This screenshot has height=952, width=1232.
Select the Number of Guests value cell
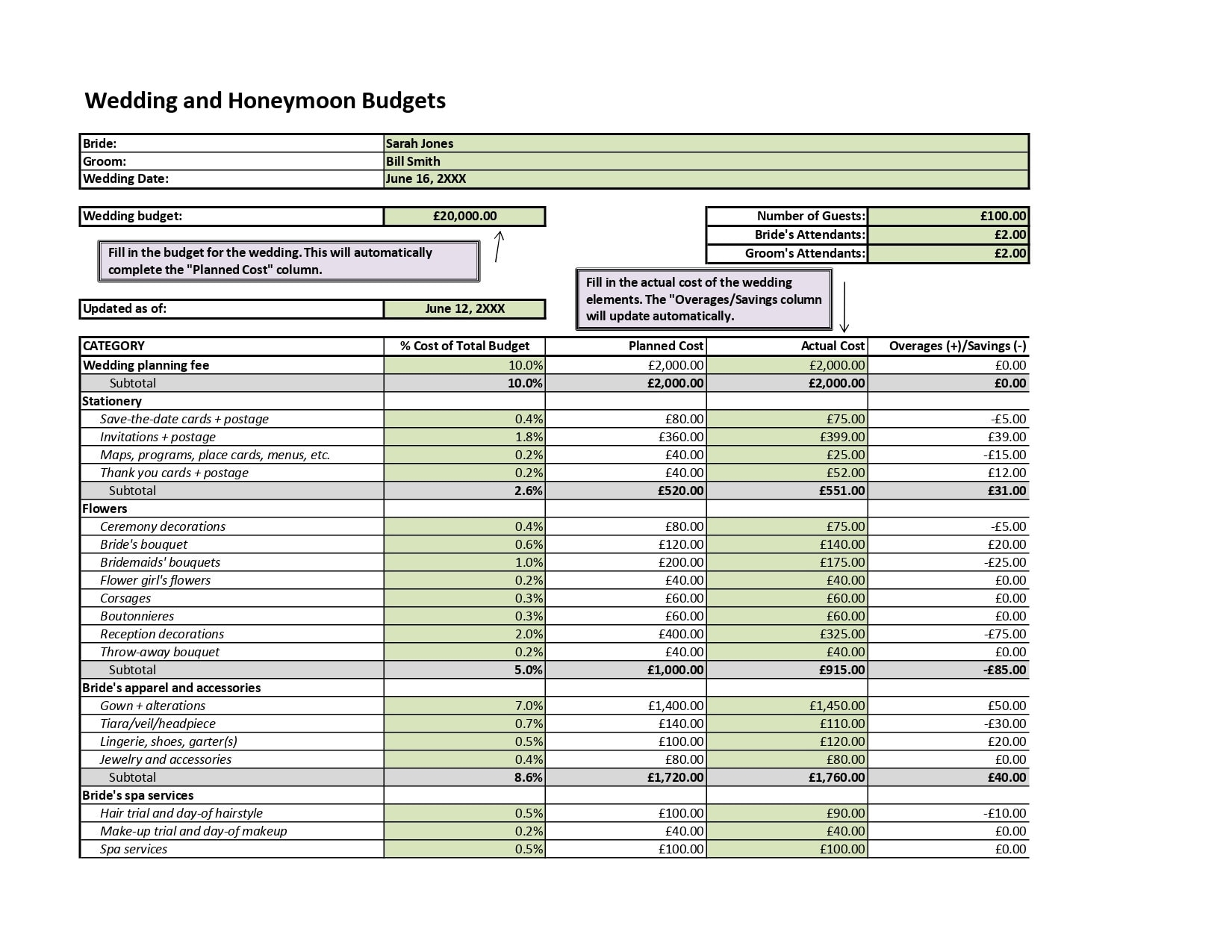[948, 216]
